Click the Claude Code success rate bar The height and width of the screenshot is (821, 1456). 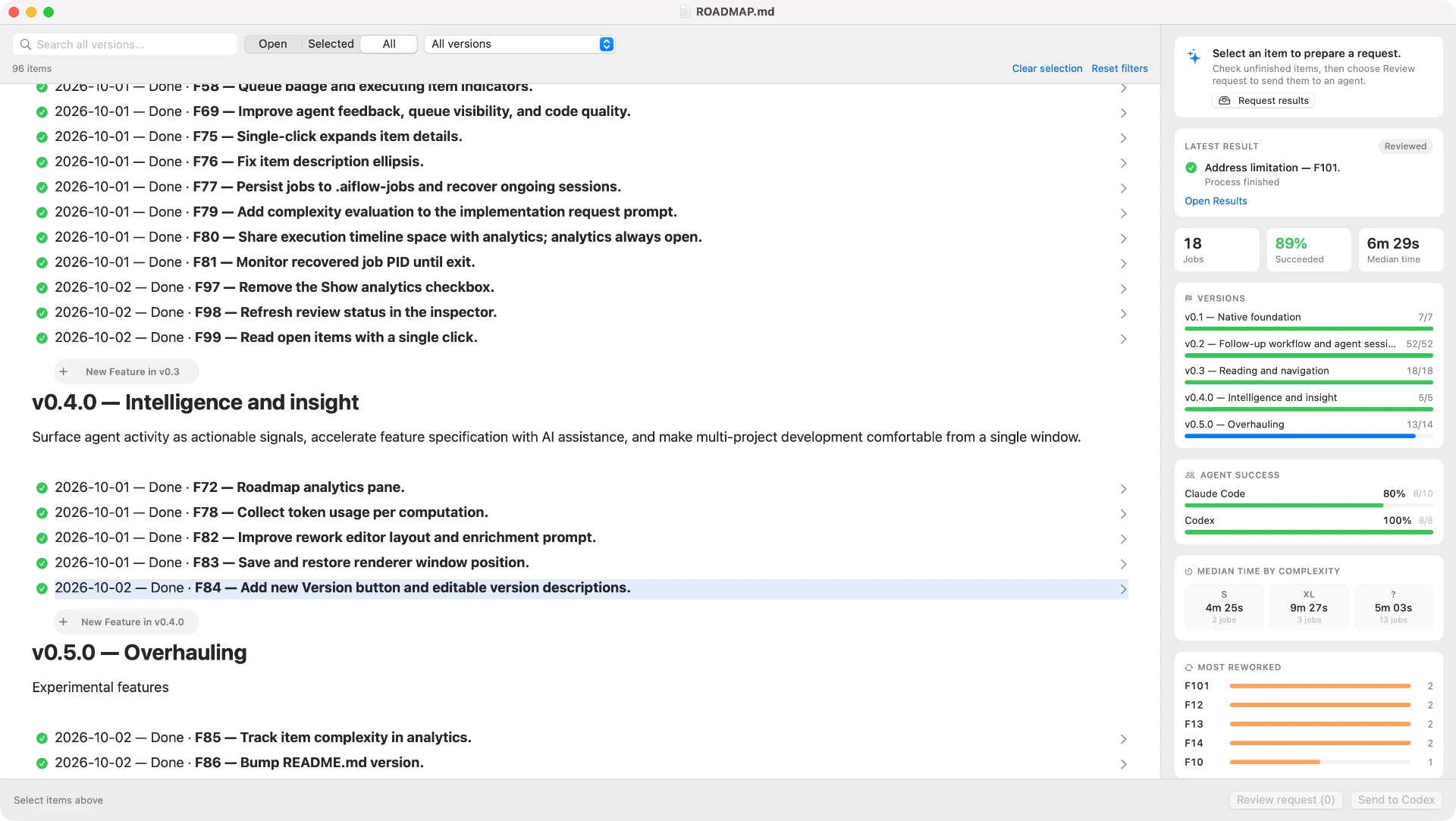[1309, 506]
